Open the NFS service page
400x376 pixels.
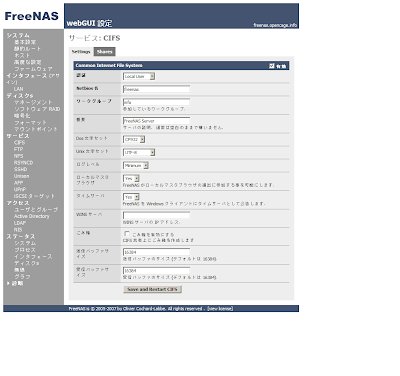[x=18, y=156]
